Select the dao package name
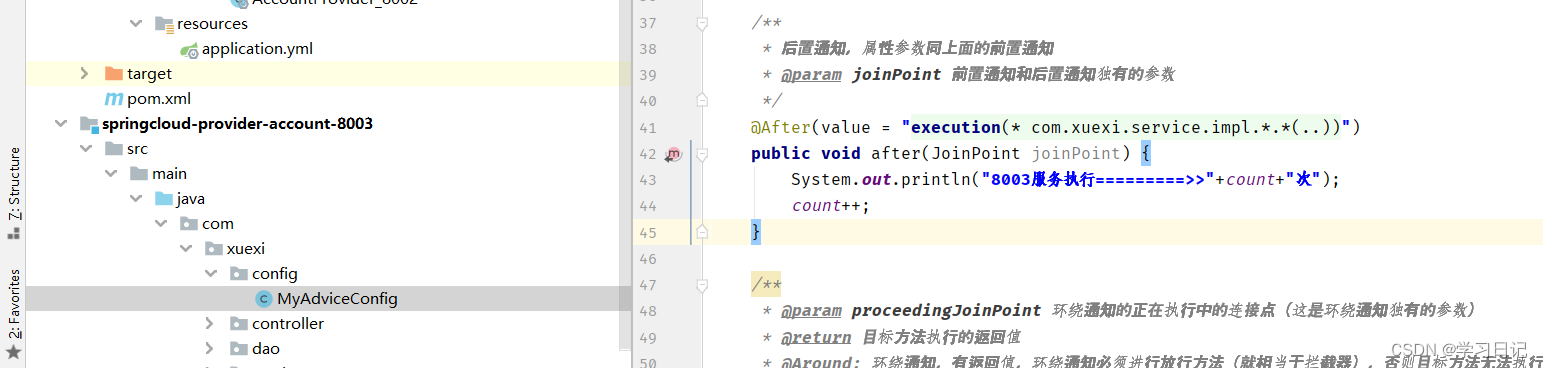1543x368 pixels. coord(266,349)
